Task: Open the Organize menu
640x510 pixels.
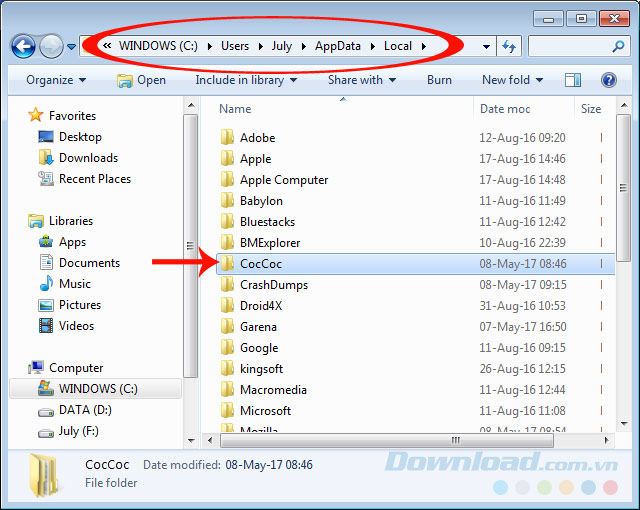Action: pos(56,80)
